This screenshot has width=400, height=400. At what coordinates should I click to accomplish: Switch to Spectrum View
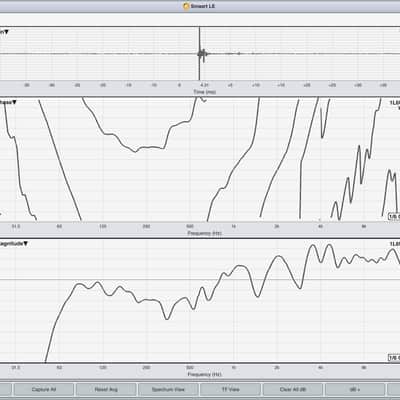tap(168, 389)
